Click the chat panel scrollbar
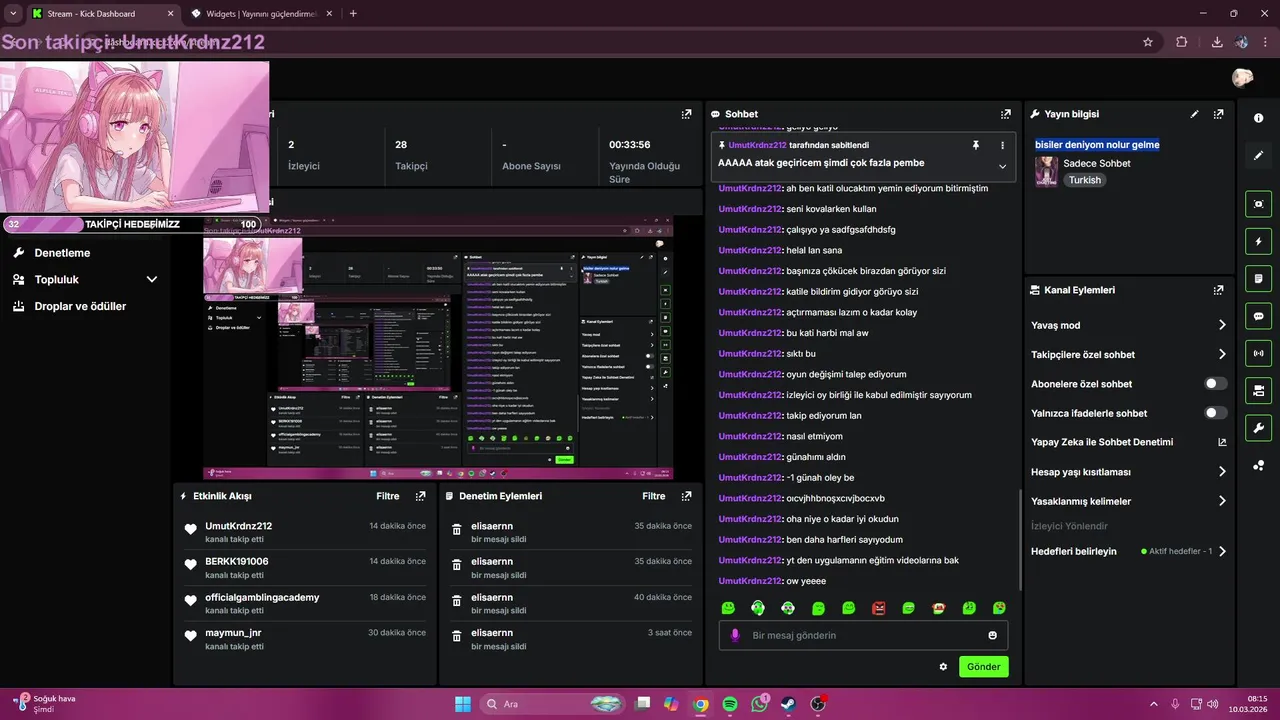The width and height of the screenshot is (1280, 720). pos(1020,540)
